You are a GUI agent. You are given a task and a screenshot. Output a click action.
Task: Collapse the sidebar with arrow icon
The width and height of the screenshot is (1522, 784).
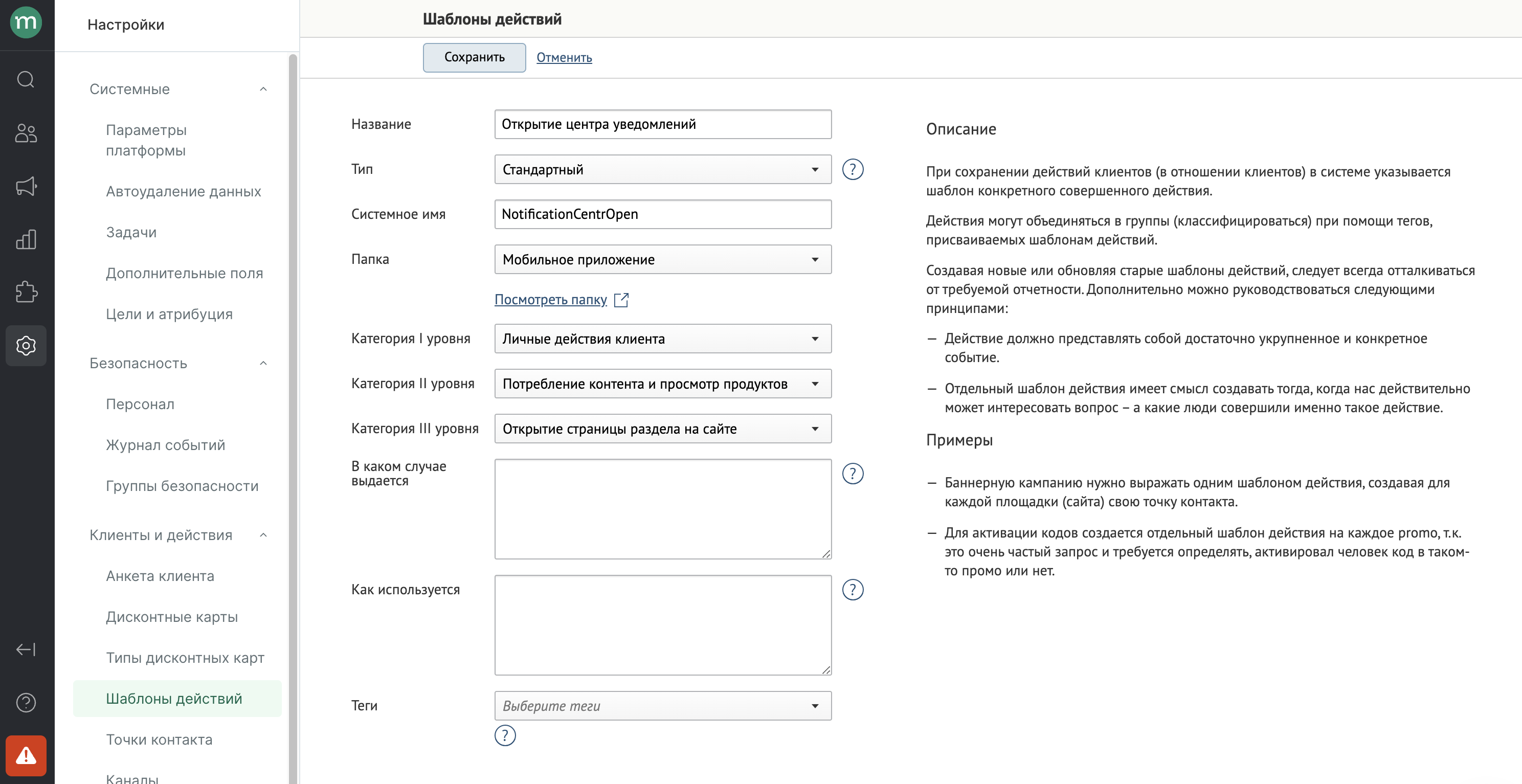(26, 649)
